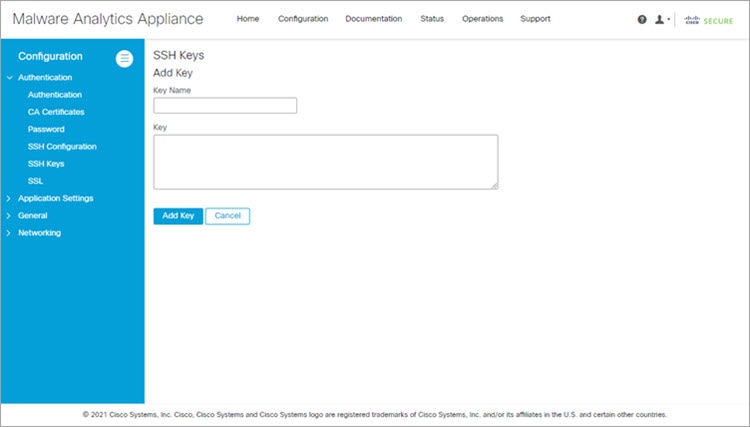Select General label in sidebar
The width and height of the screenshot is (750, 427).
(x=33, y=215)
